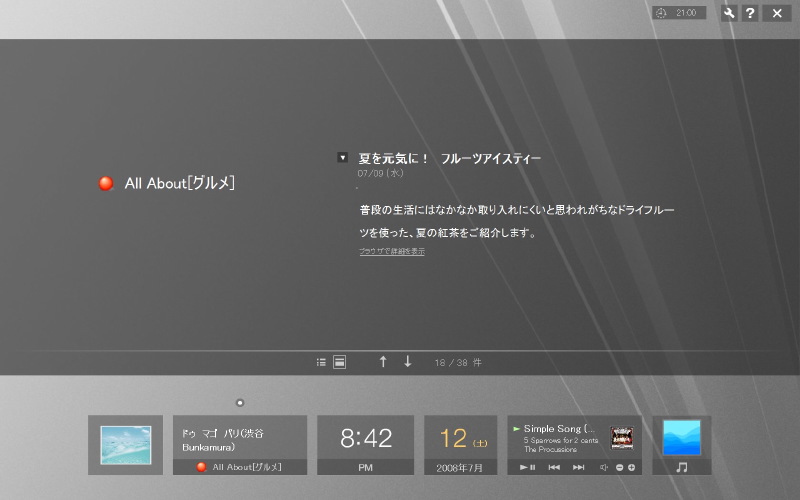Open settings with the wrench icon
Viewport: 800px width, 500px height.
click(x=729, y=13)
